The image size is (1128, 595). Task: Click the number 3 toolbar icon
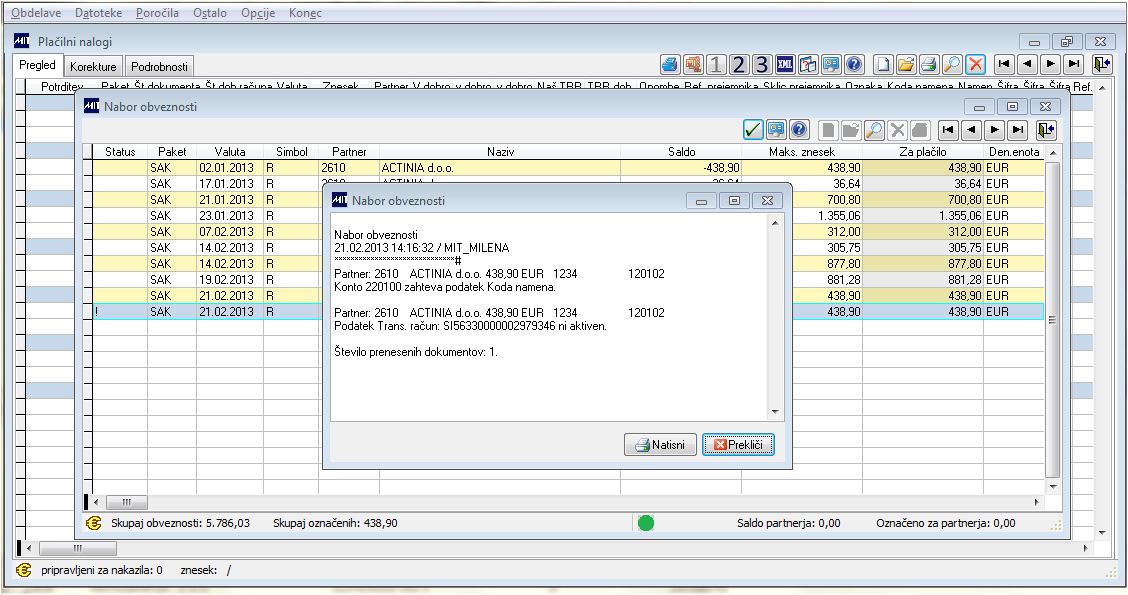click(x=762, y=65)
